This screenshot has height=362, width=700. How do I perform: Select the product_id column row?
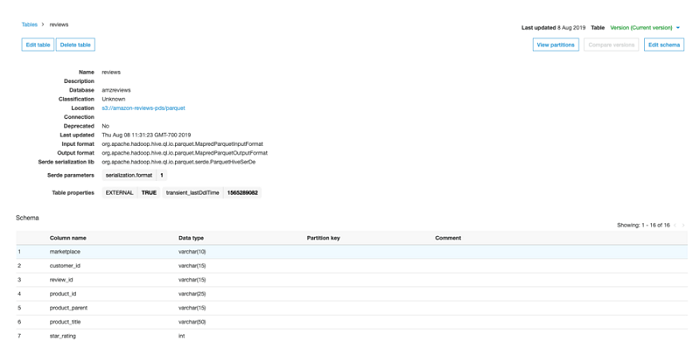pos(352,294)
